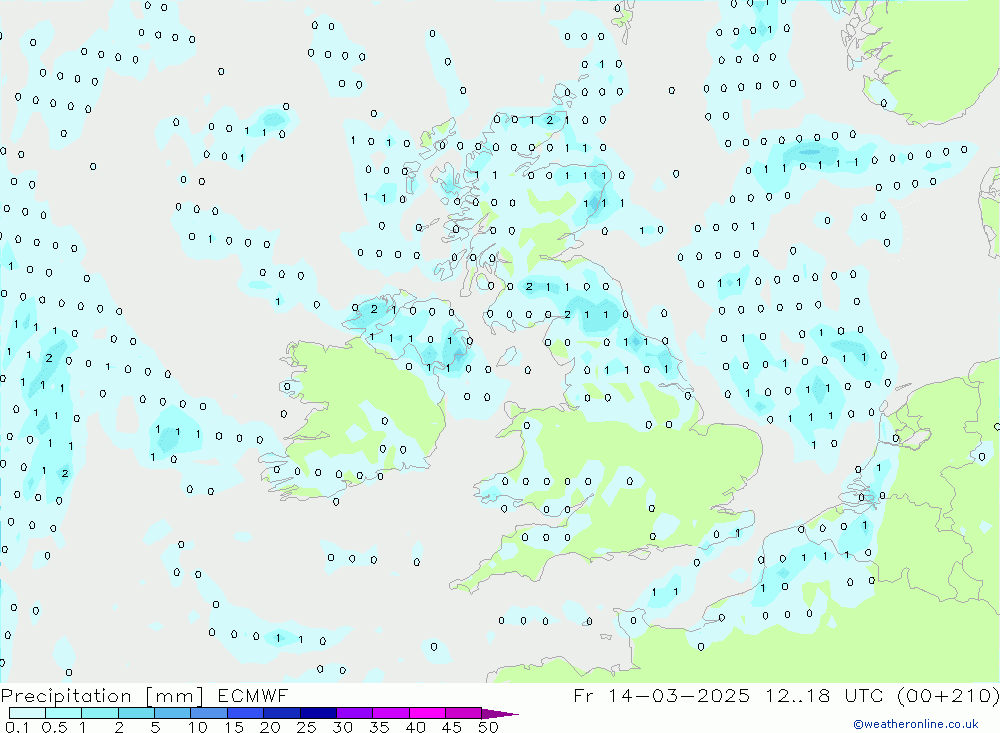The width and height of the screenshot is (1000, 733).
Task: Select the "0.5" legend scale label
Action: point(55,727)
